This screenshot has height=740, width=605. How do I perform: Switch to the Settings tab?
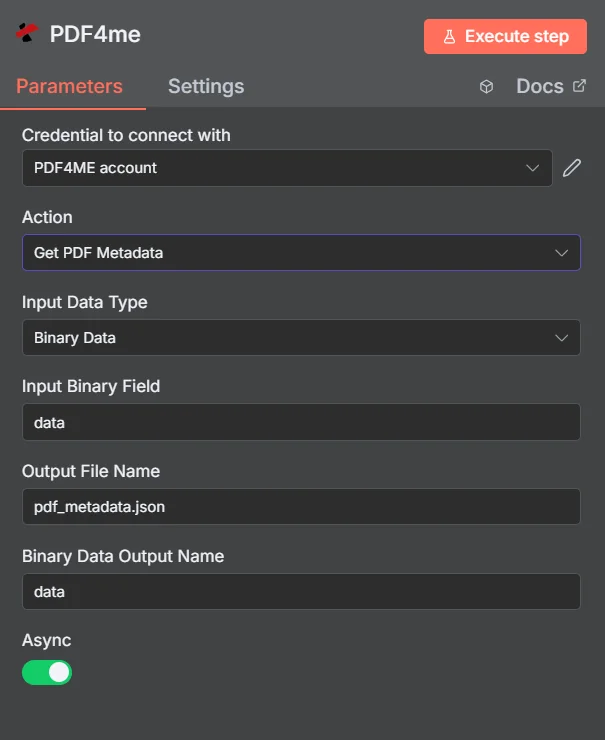point(206,86)
